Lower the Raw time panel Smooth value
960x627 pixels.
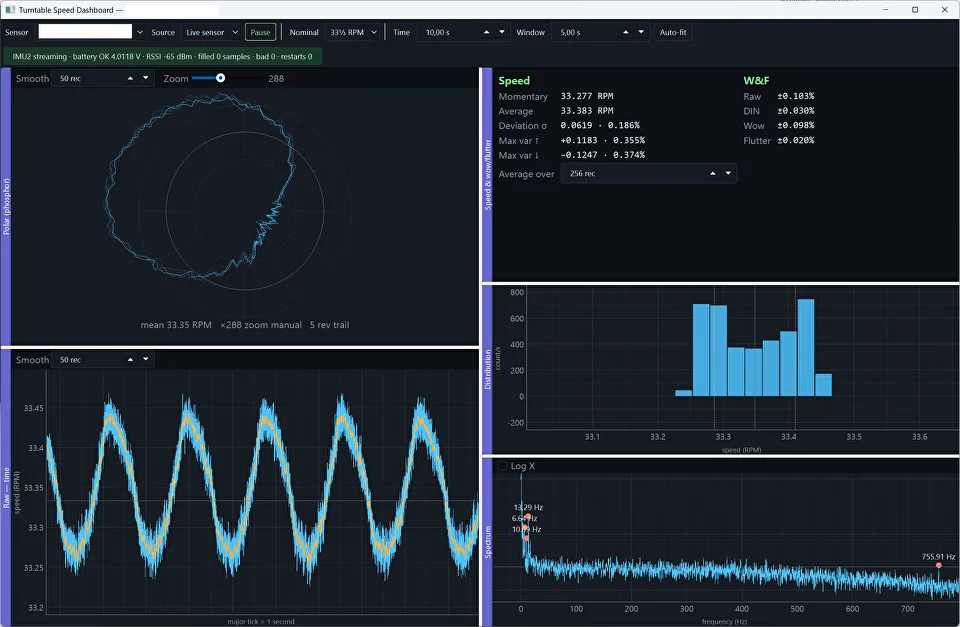(x=146, y=360)
